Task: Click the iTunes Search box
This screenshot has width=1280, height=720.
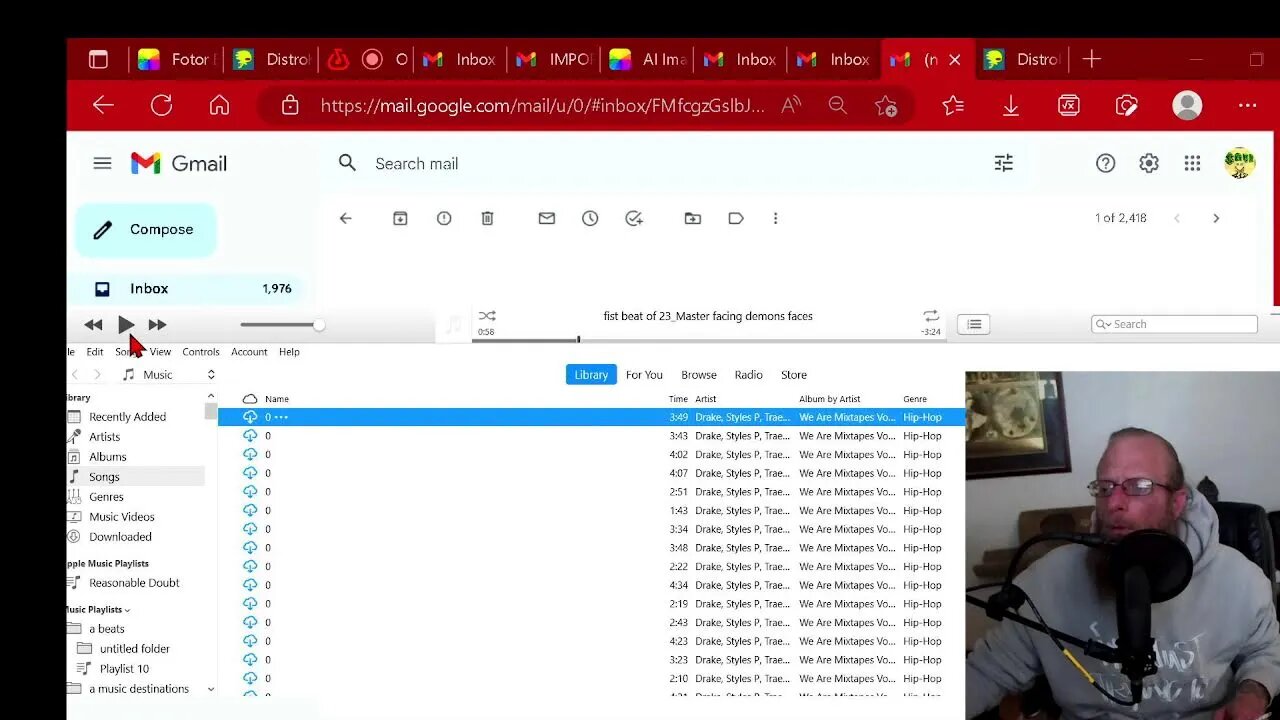Action: point(1174,324)
